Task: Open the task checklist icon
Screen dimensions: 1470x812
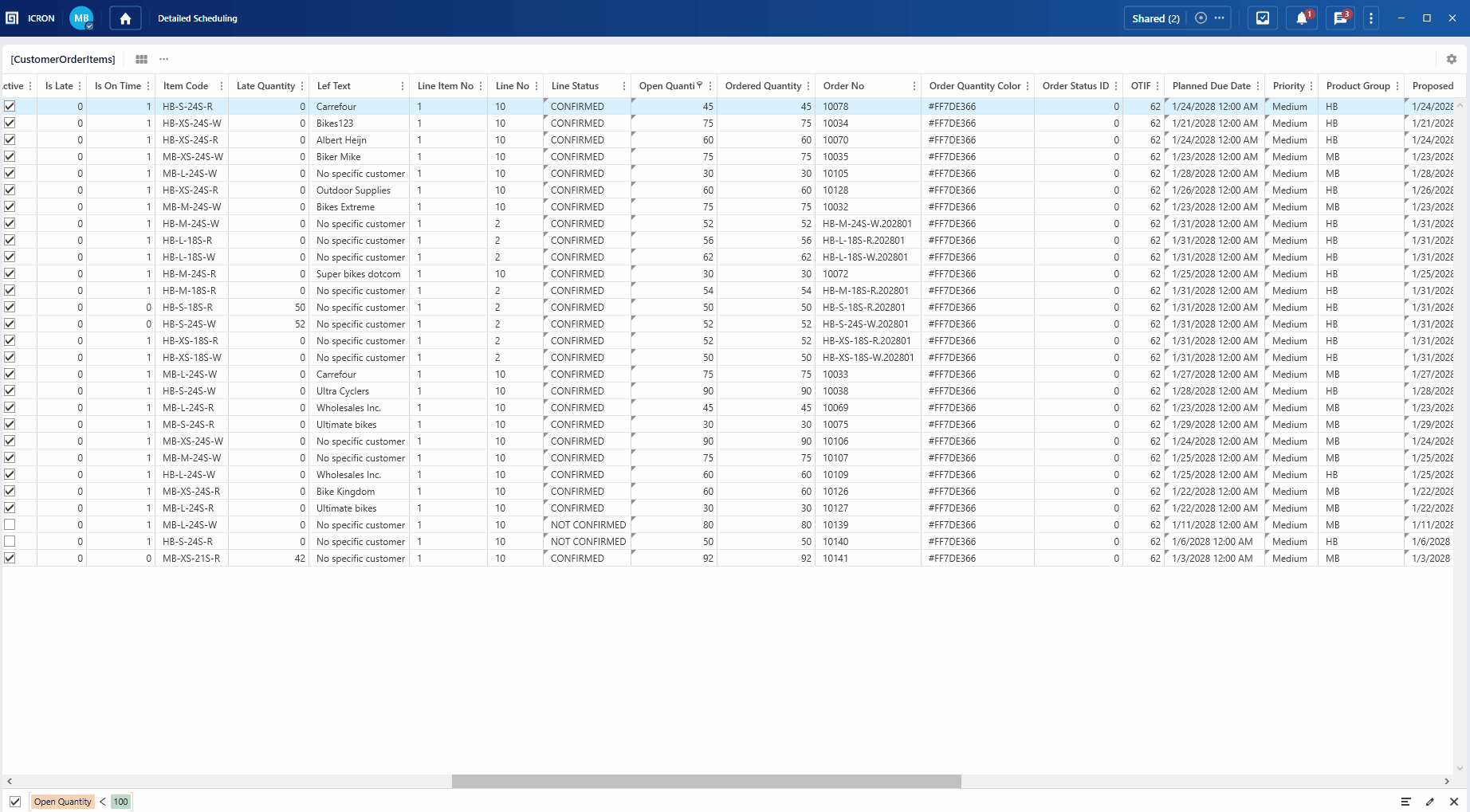Action: pos(1263,18)
